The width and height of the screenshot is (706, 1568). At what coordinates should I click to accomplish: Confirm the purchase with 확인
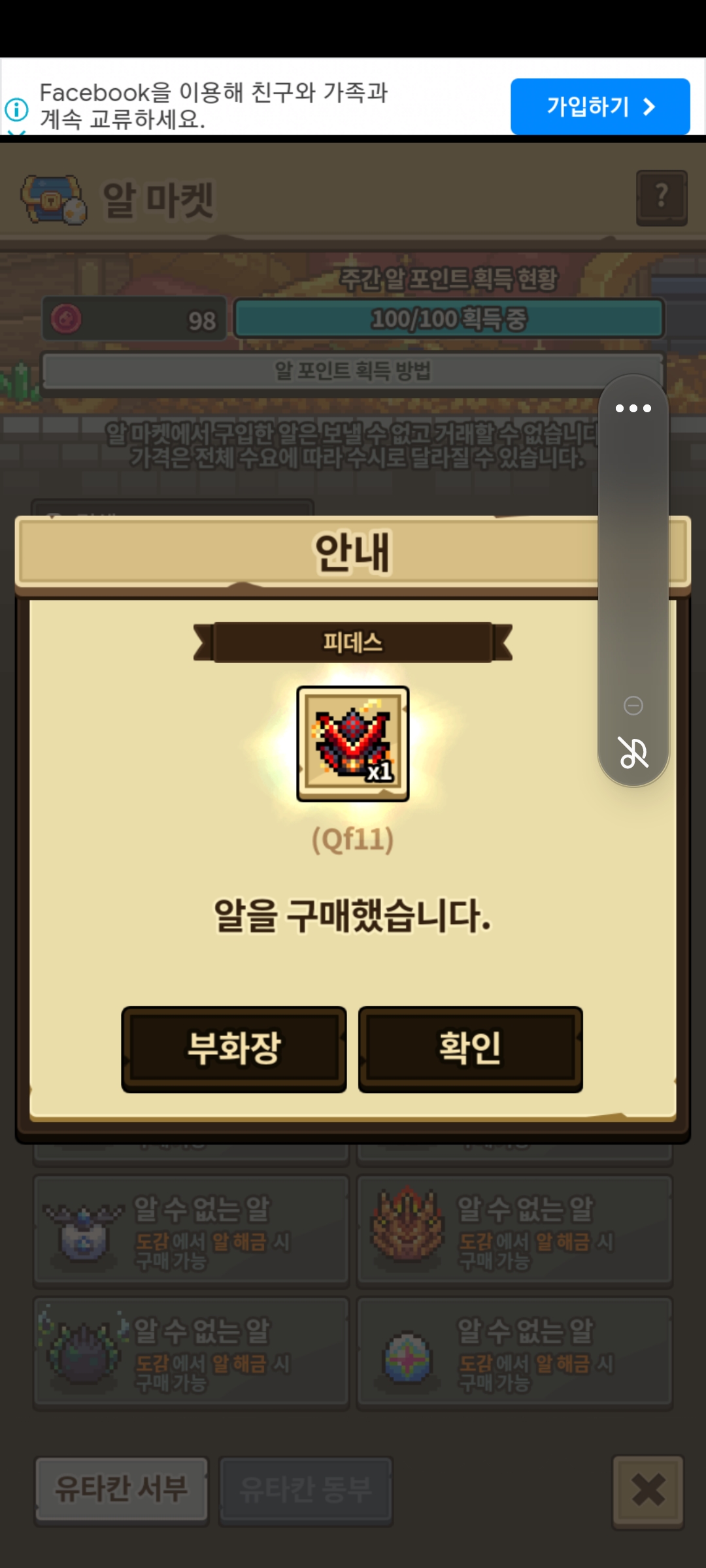pyautogui.click(x=471, y=1049)
